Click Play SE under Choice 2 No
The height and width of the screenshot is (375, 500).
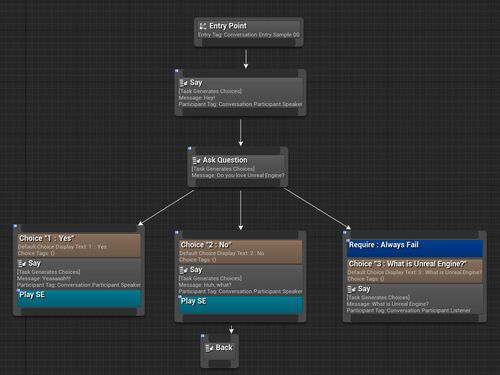point(240,305)
